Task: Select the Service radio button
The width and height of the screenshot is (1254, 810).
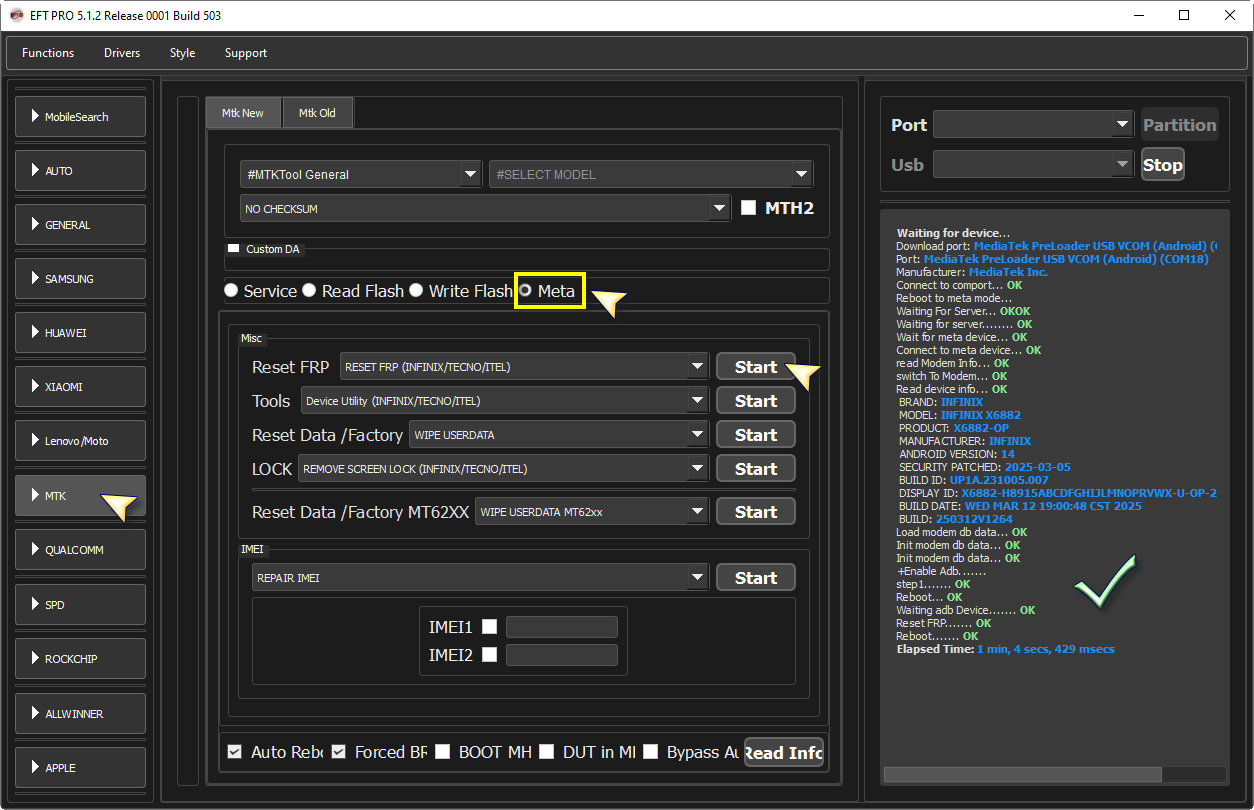Action: (x=231, y=291)
